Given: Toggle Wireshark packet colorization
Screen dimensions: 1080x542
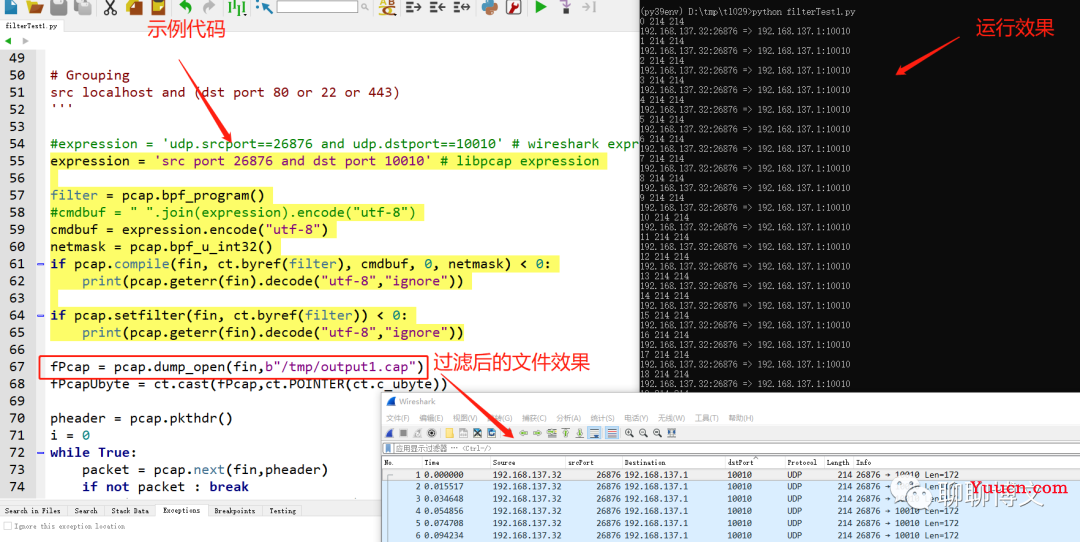Looking at the screenshot, I should 612,433.
